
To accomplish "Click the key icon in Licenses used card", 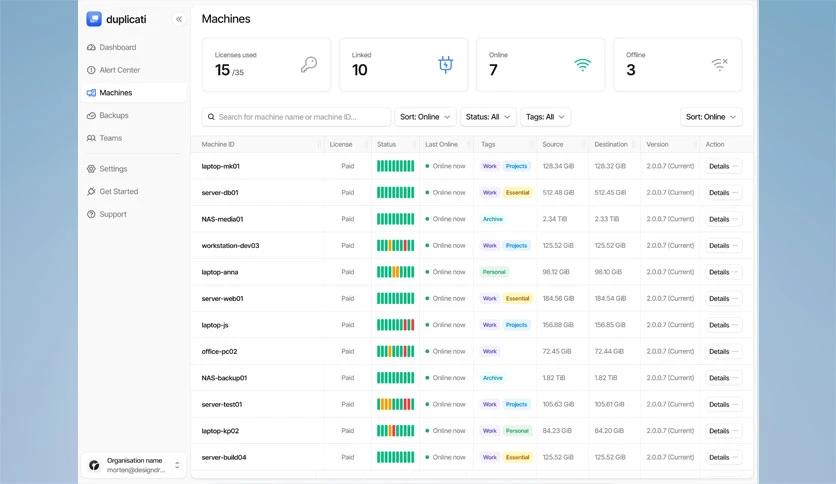I will pos(309,65).
